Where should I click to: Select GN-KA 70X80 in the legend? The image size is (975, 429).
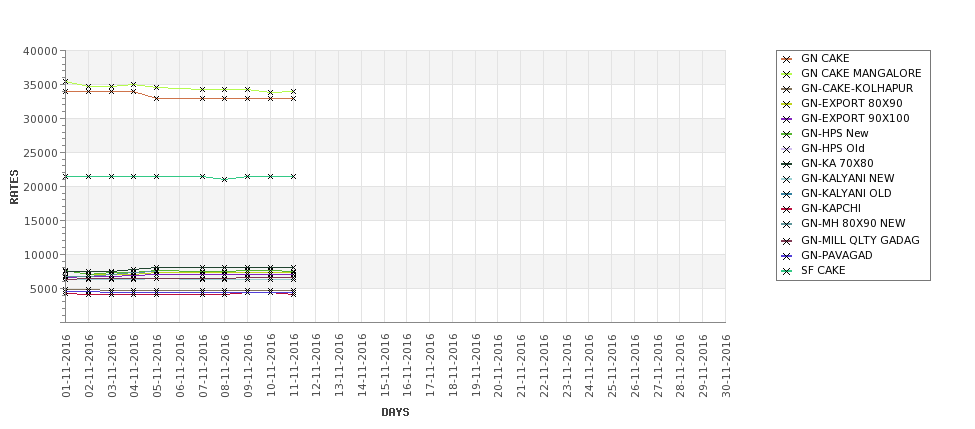click(837, 163)
